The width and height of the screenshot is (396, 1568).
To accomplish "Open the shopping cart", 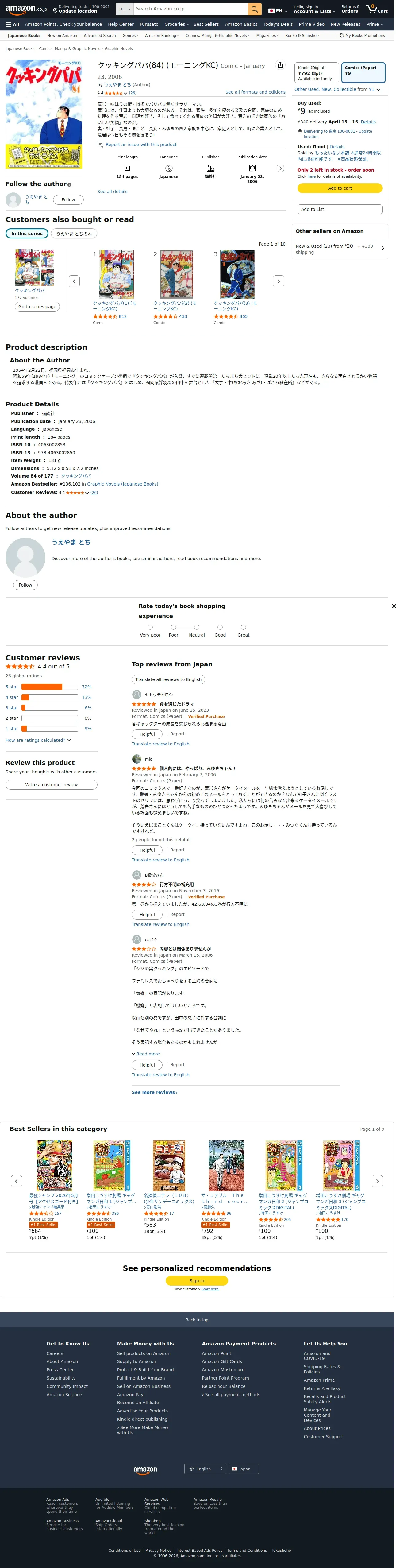I will pyautogui.click(x=377, y=9).
